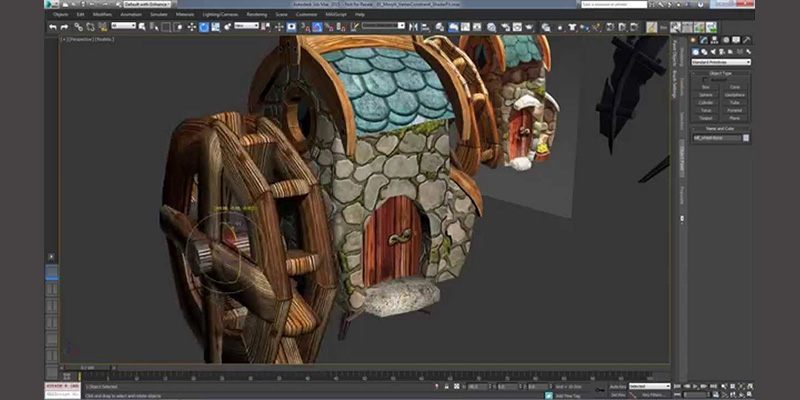Open the Modifiers menu
Screen dimensions: 800x400
[102, 14]
